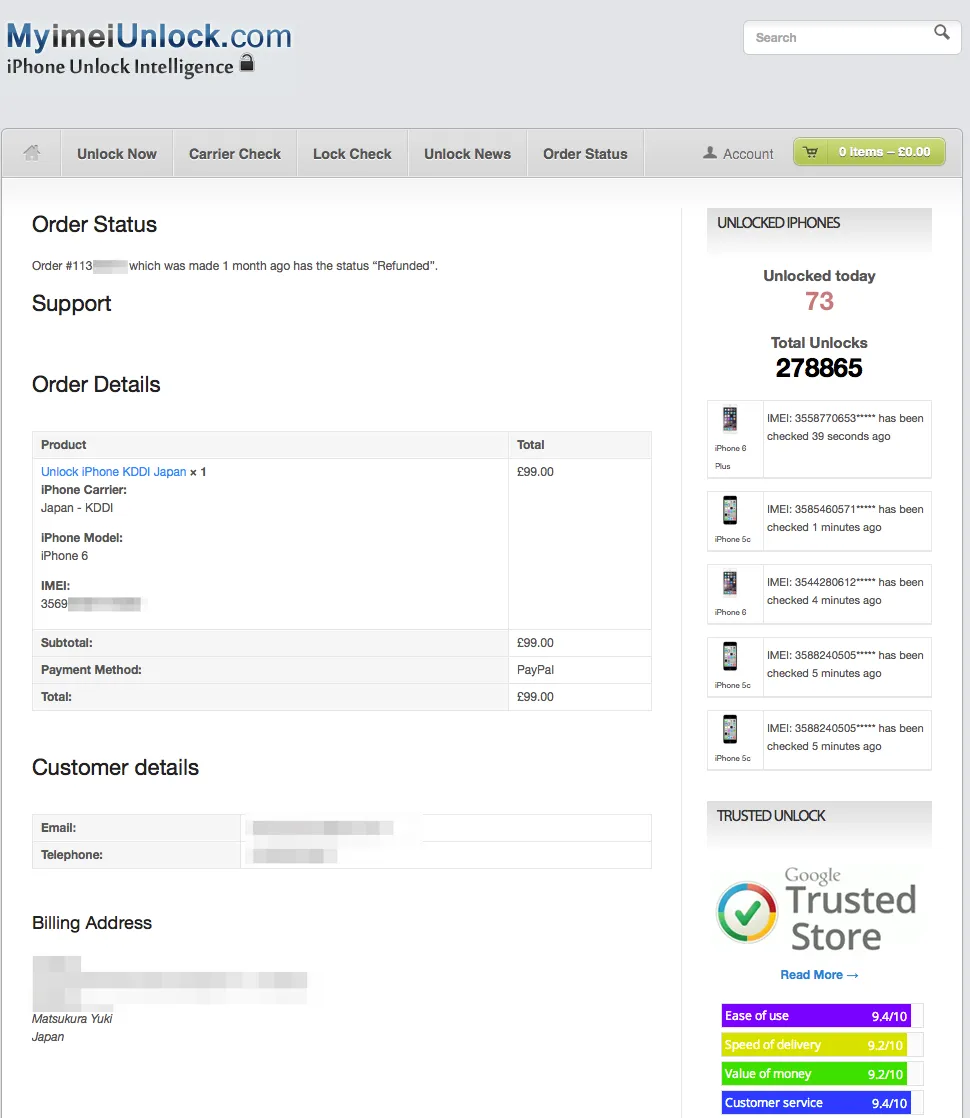Follow the Read More link

pos(819,975)
